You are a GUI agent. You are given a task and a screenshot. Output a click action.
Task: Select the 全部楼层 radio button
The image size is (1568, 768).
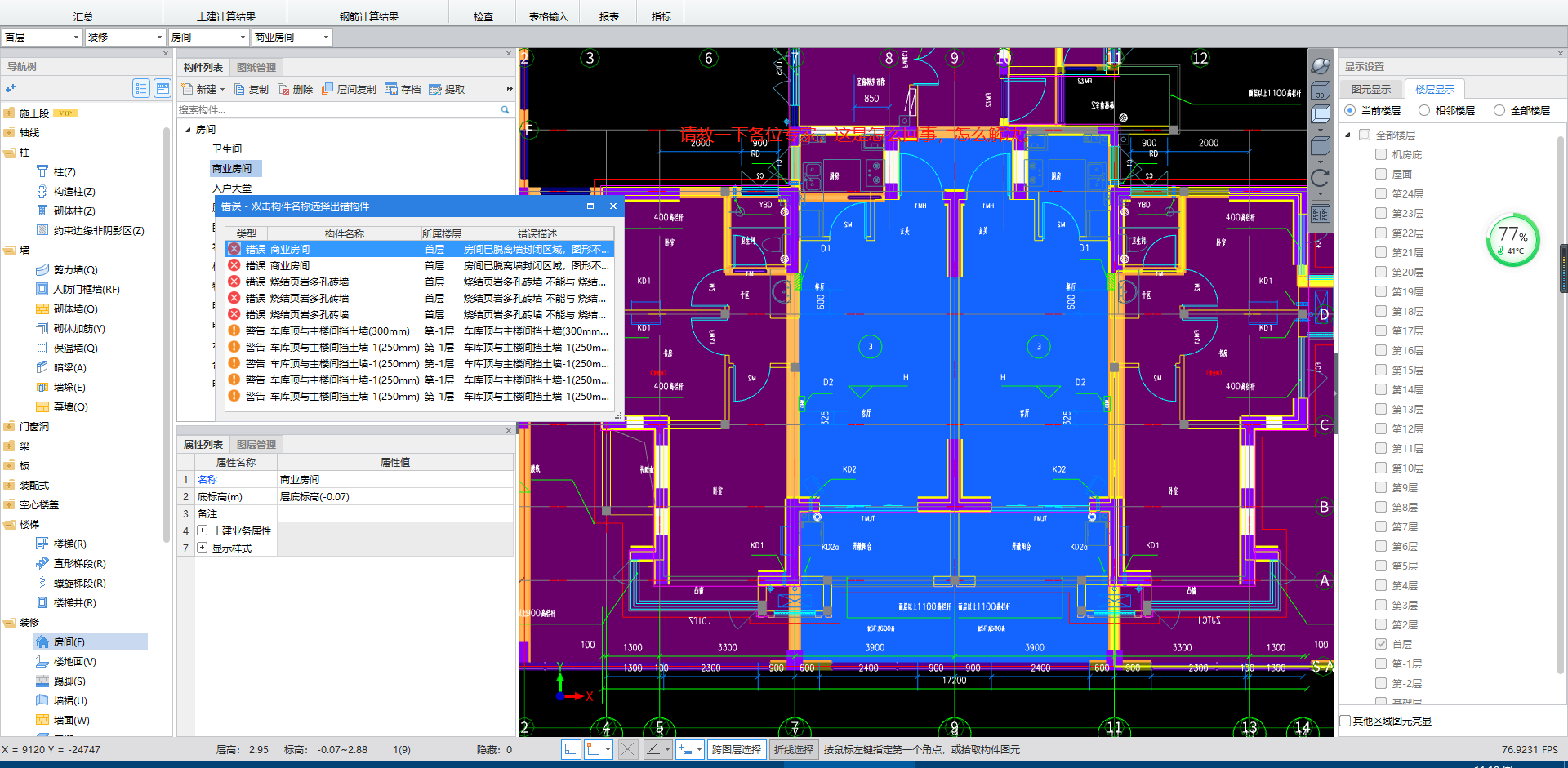(1499, 110)
